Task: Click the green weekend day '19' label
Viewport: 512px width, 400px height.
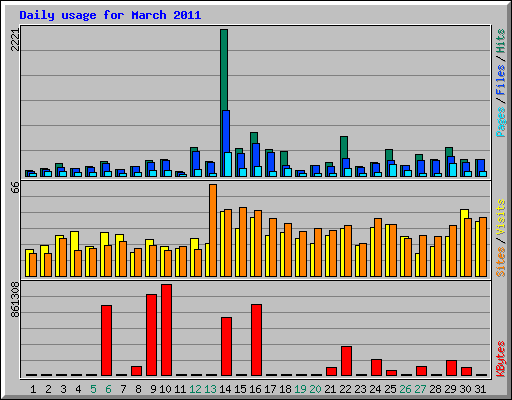Action: (300, 389)
